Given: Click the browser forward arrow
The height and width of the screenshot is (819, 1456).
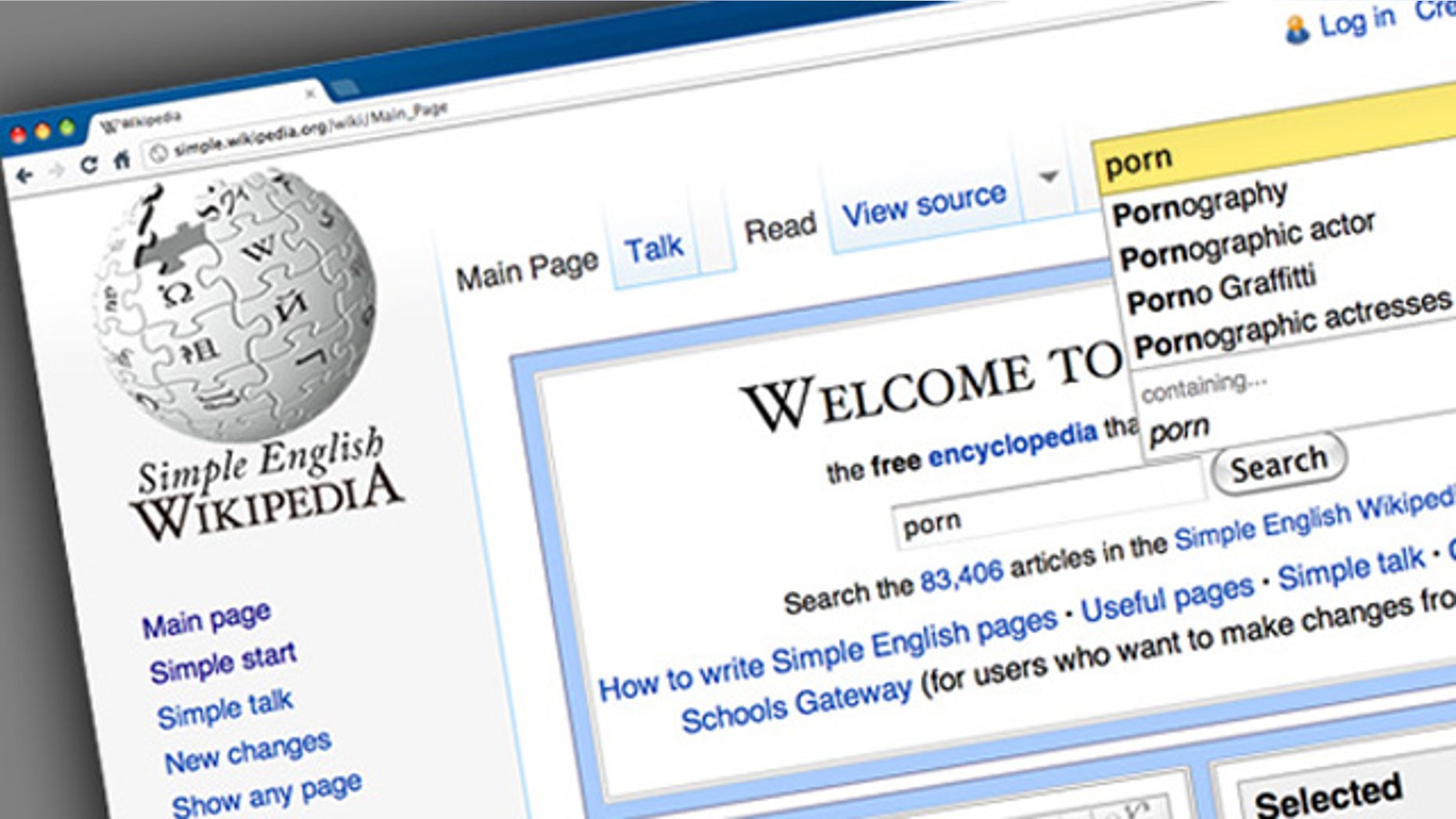Looking at the screenshot, I should click(56, 170).
